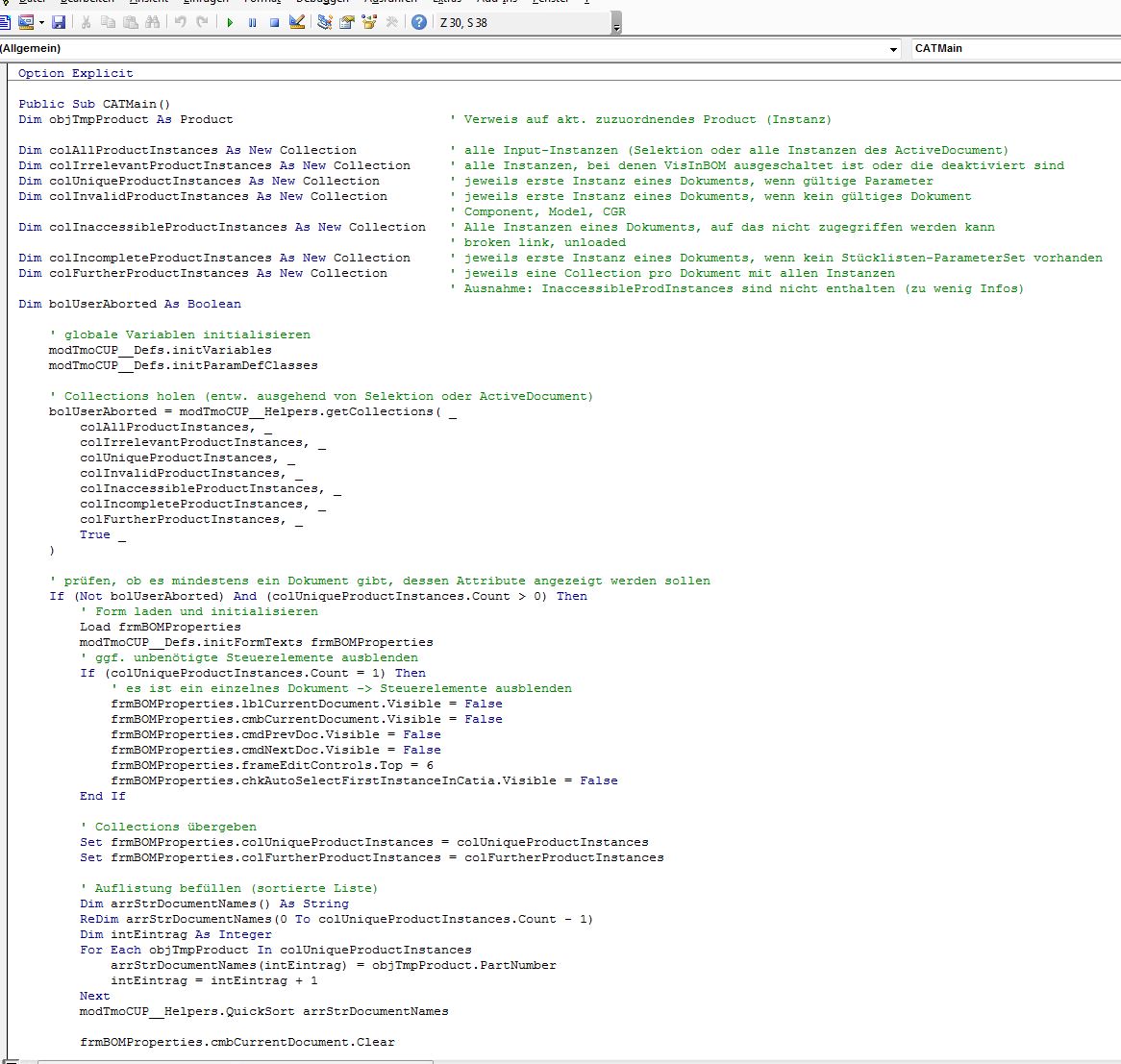Screen dimensions: 1121x1064
Task: Click the Dim bolUserAborted As Boolean line
Action: click(130, 304)
